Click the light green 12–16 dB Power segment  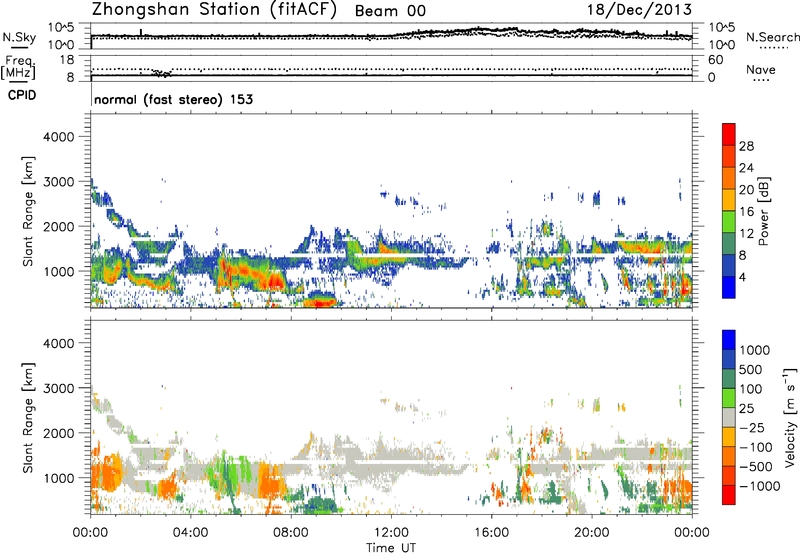729,222
